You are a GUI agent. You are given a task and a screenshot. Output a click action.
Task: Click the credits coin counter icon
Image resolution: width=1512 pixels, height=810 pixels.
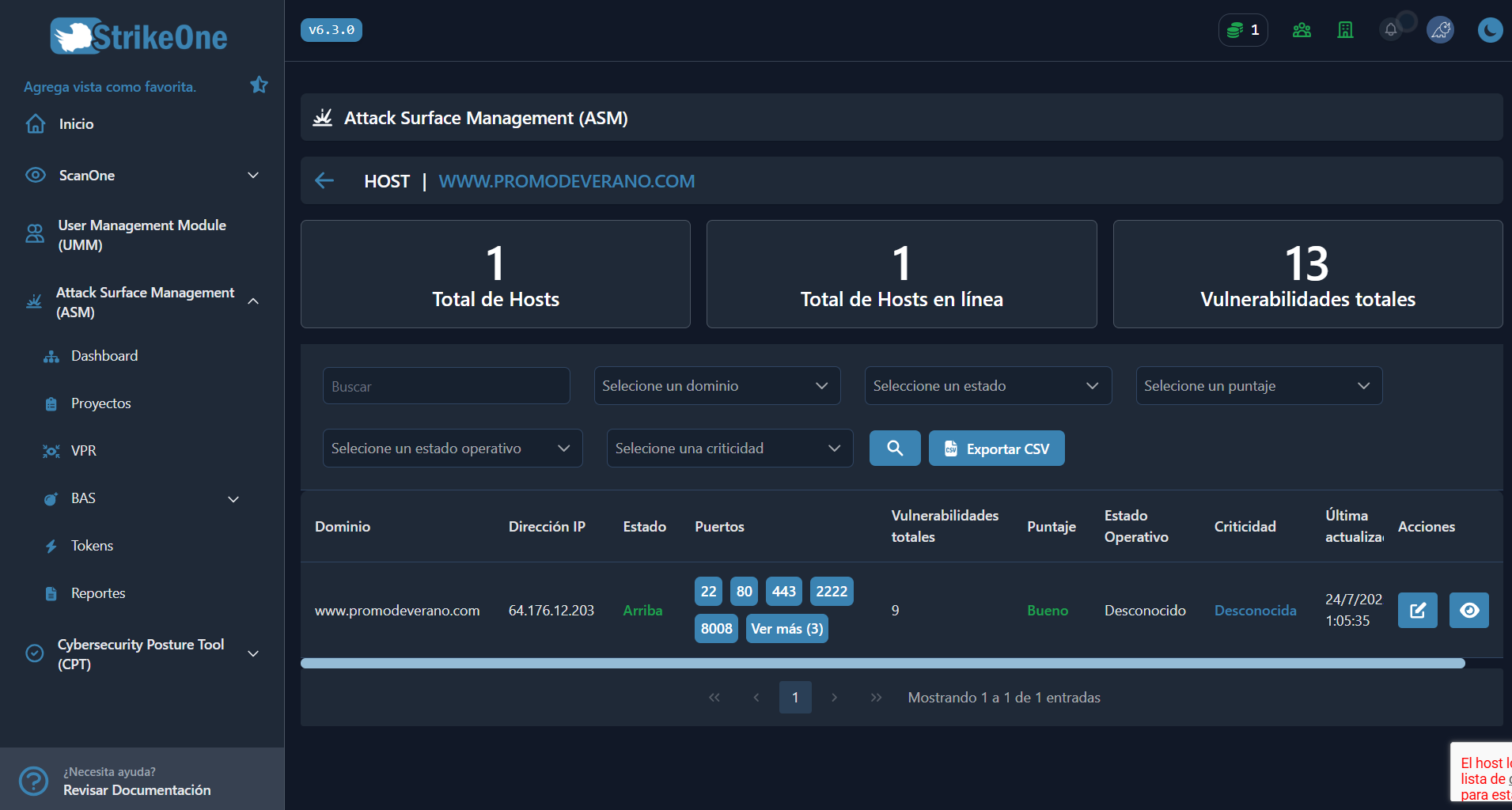[1237, 29]
